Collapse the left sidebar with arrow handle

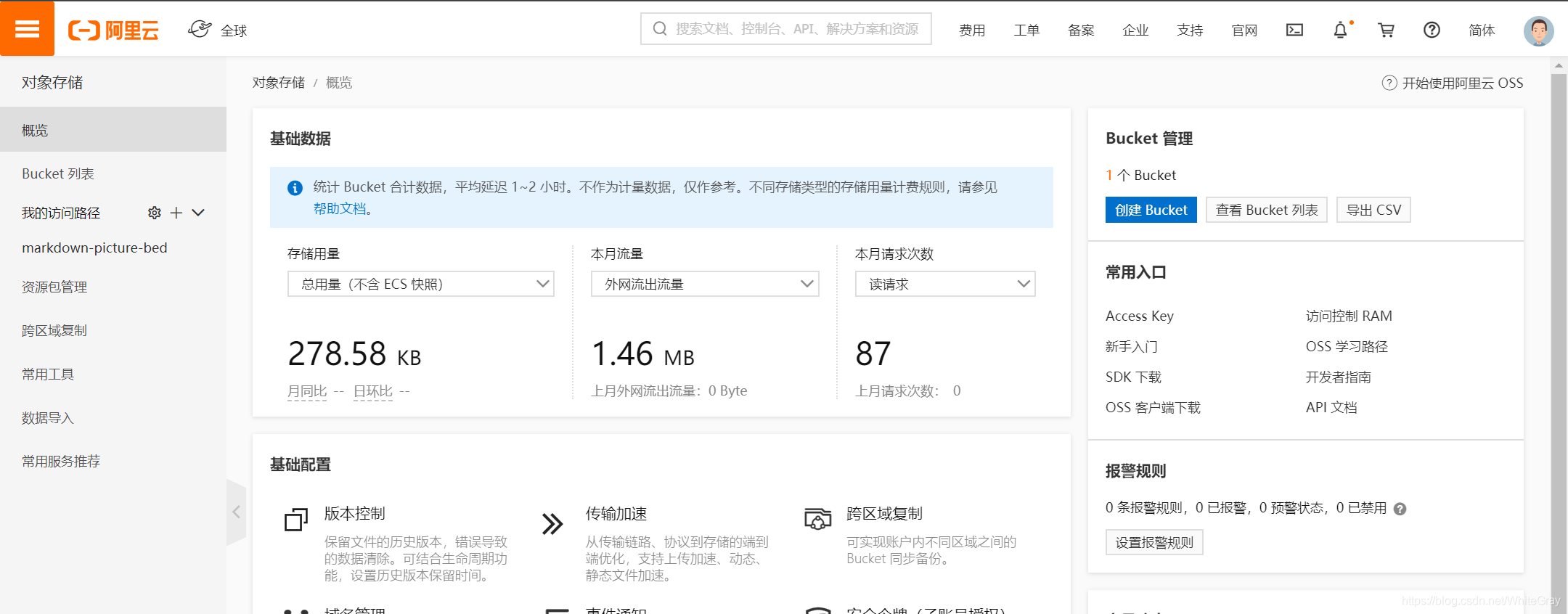(x=236, y=512)
